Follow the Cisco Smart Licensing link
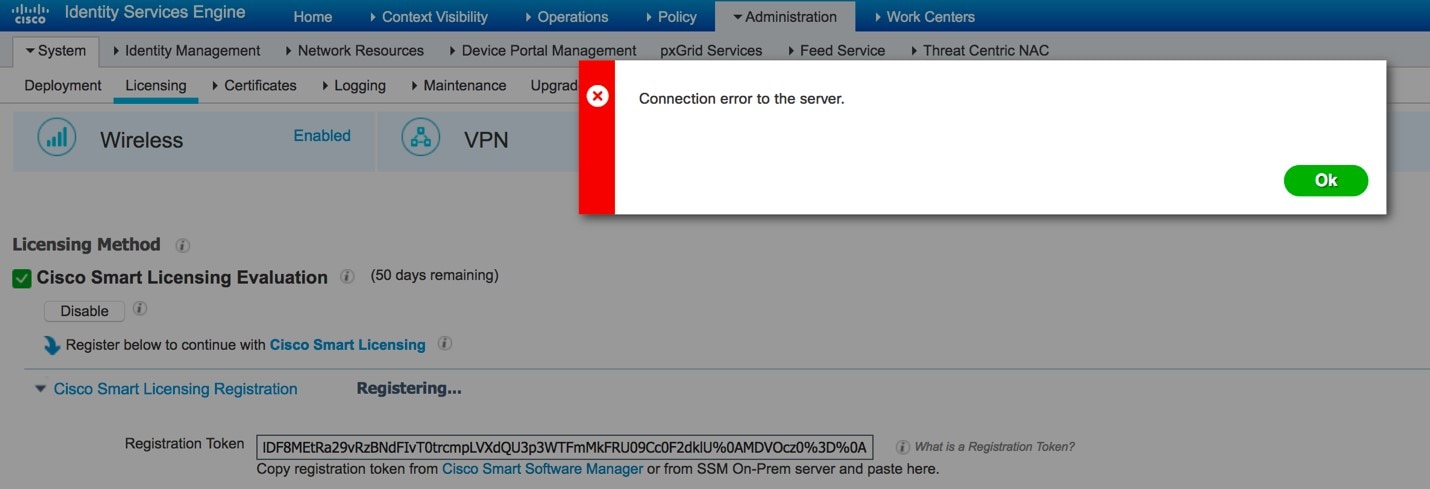Screen dimensions: 1430x489 tap(348, 344)
